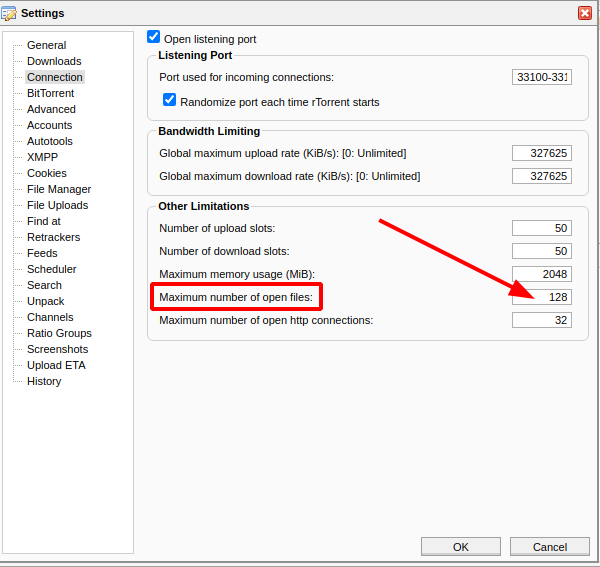Open Autotools settings
The height and width of the screenshot is (567, 600).
point(50,142)
